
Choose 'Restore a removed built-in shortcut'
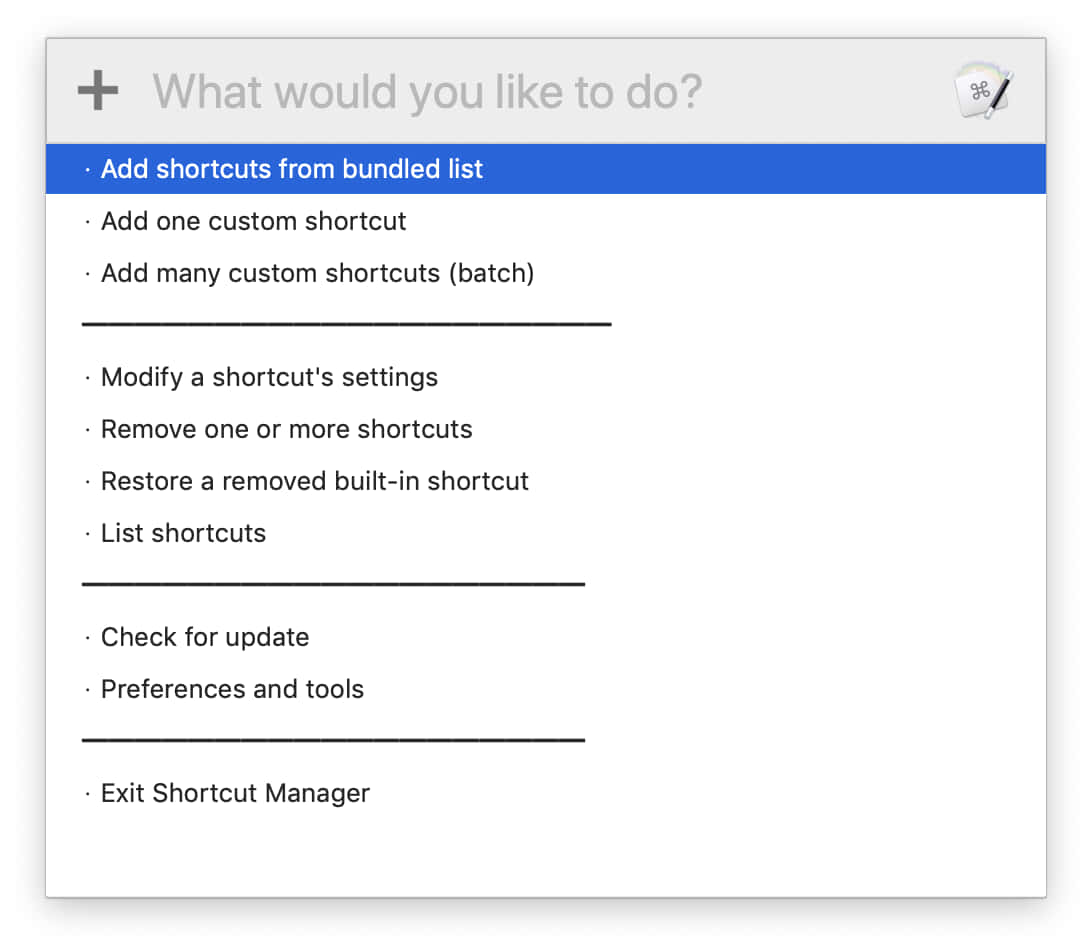pos(545,481)
